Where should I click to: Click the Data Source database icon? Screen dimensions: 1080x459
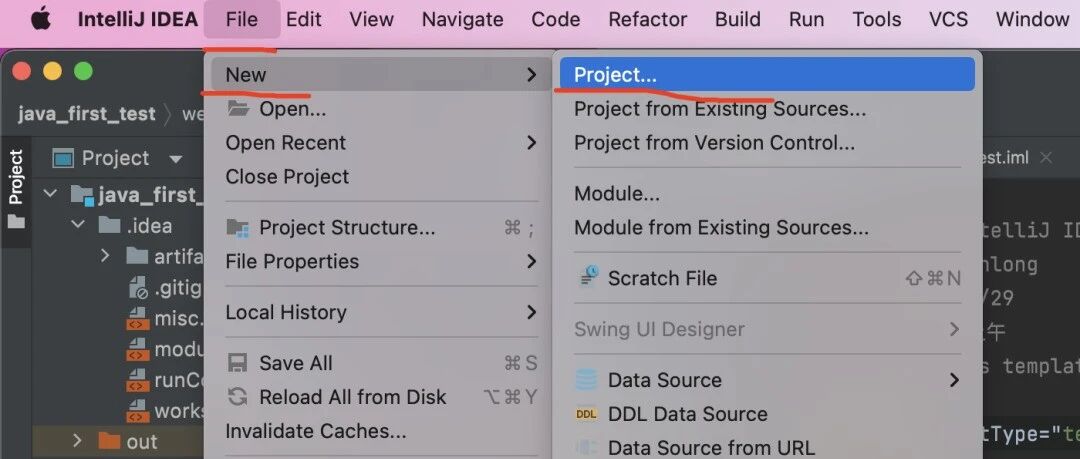coord(587,380)
